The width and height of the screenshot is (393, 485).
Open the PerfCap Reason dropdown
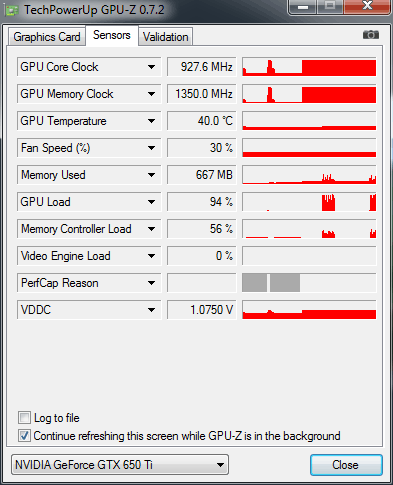click(x=151, y=283)
